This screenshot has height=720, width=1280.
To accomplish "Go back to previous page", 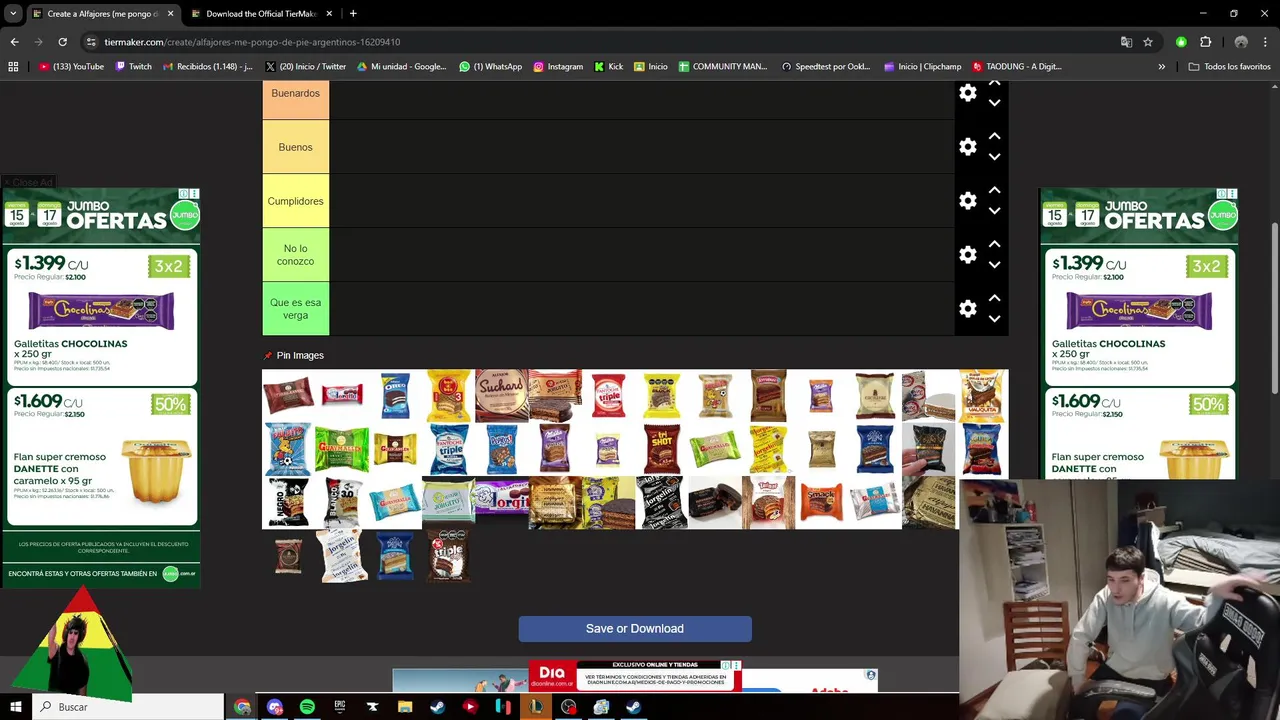I will point(14,42).
